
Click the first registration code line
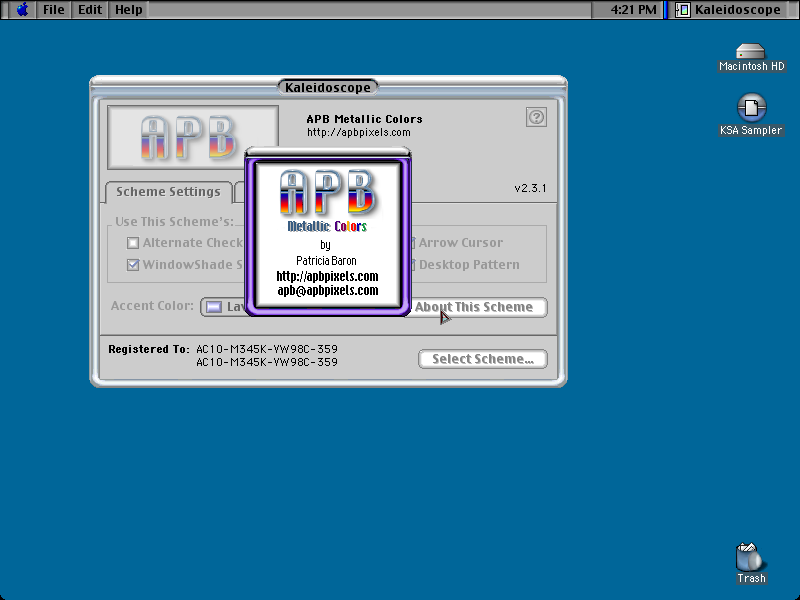pyautogui.click(x=267, y=349)
